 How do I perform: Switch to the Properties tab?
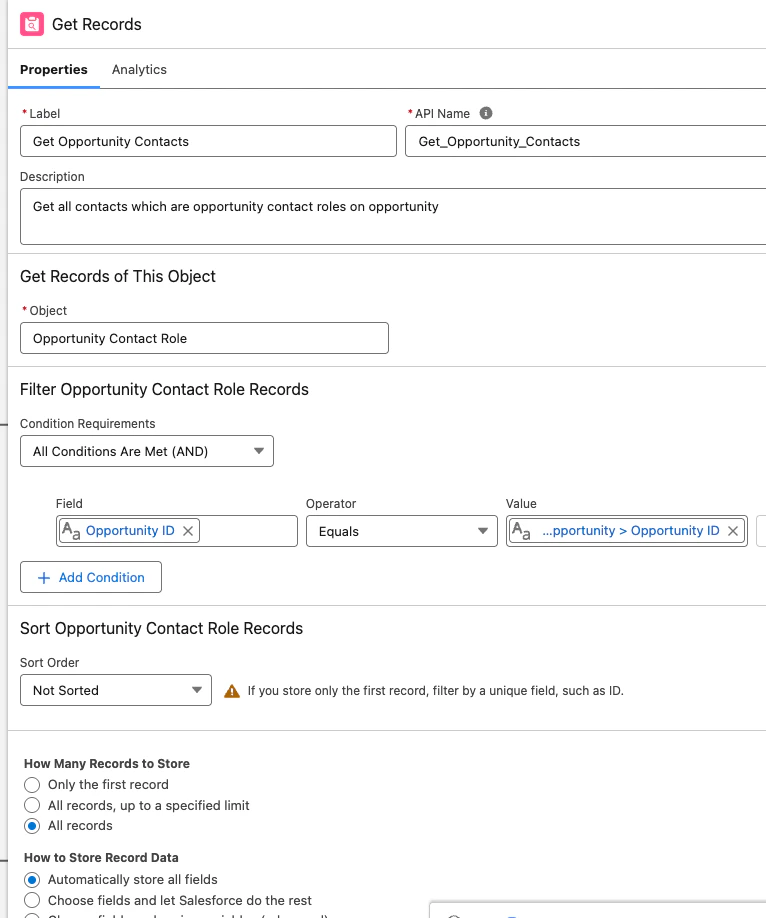54,70
